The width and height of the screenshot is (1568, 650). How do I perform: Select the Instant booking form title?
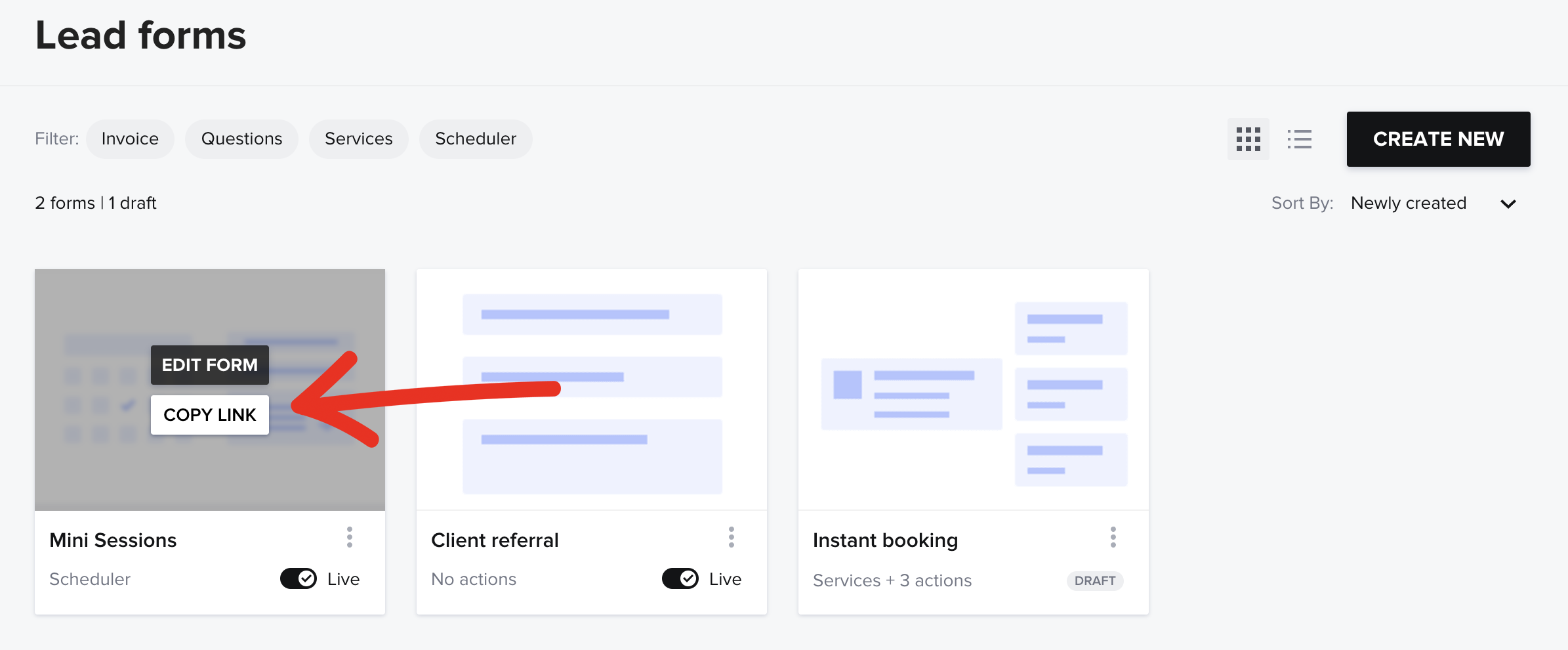pos(886,540)
